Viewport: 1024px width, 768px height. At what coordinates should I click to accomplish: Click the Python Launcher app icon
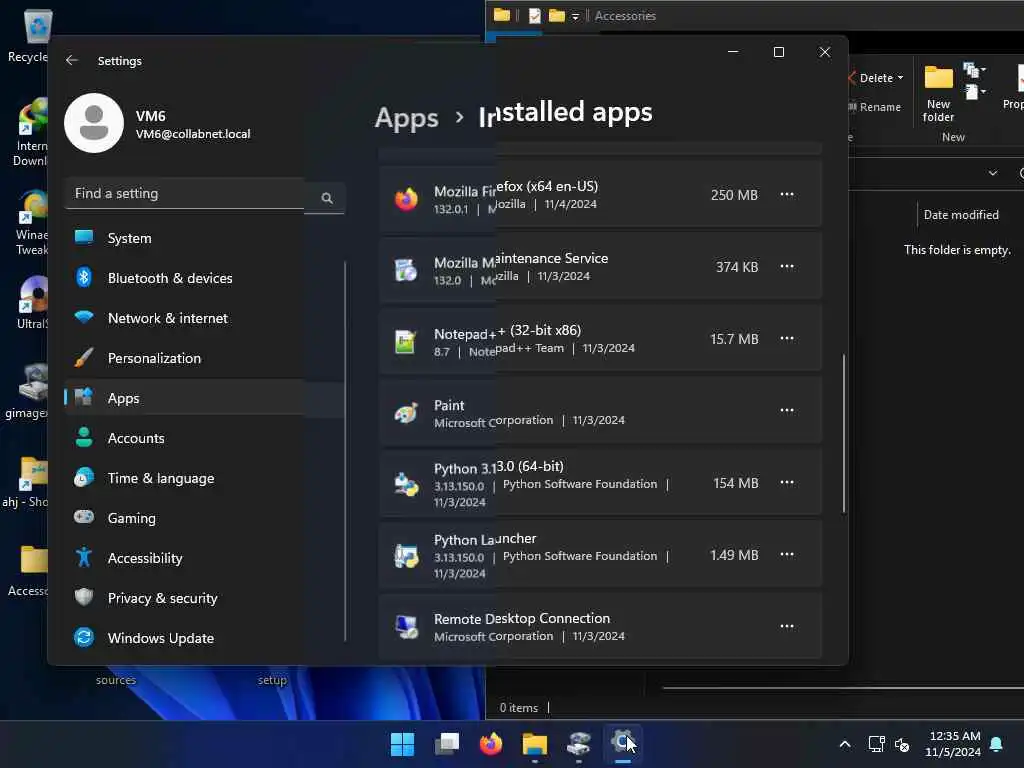[406, 556]
